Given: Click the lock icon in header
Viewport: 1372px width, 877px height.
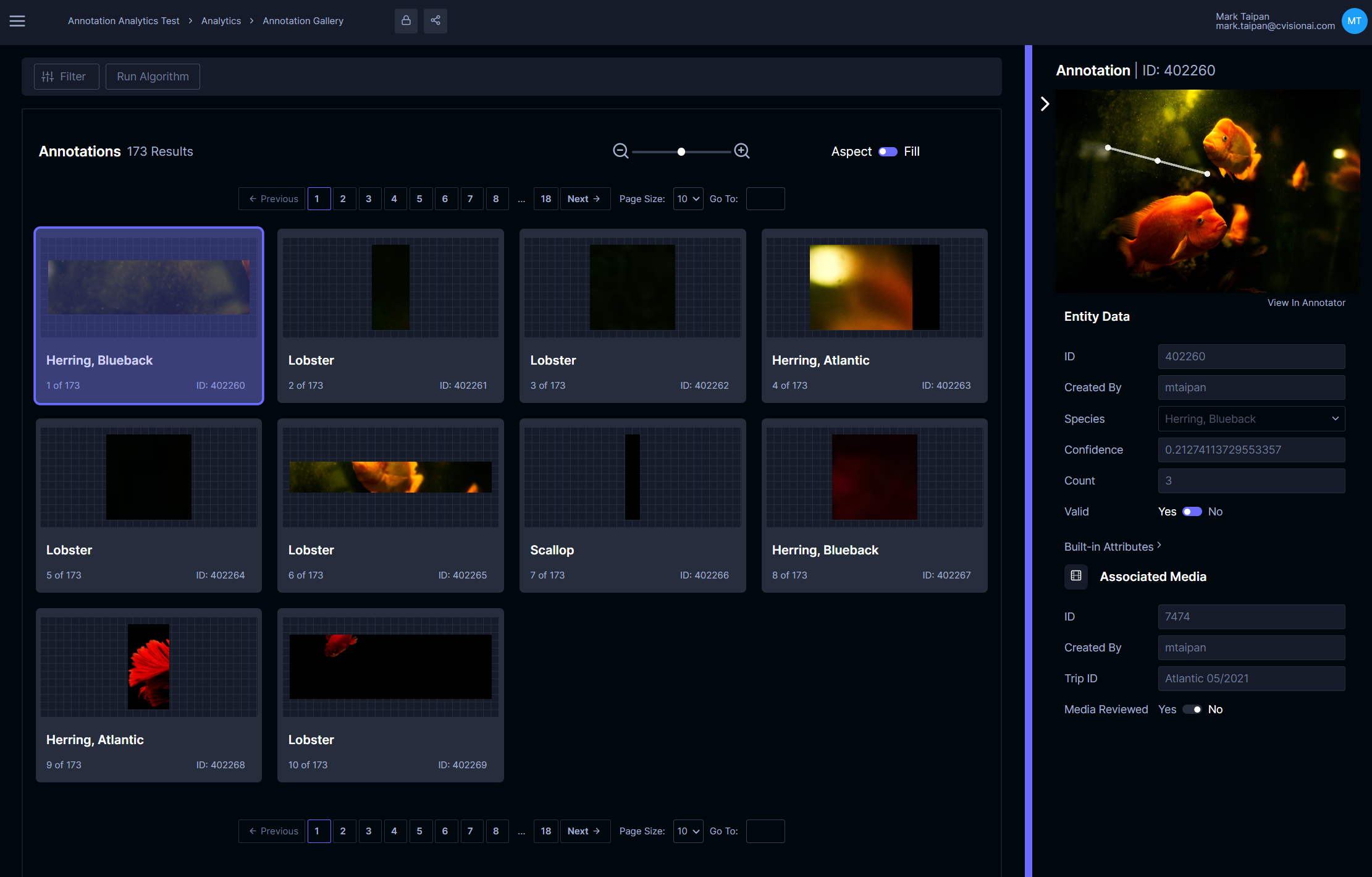Looking at the screenshot, I should click(x=406, y=20).
